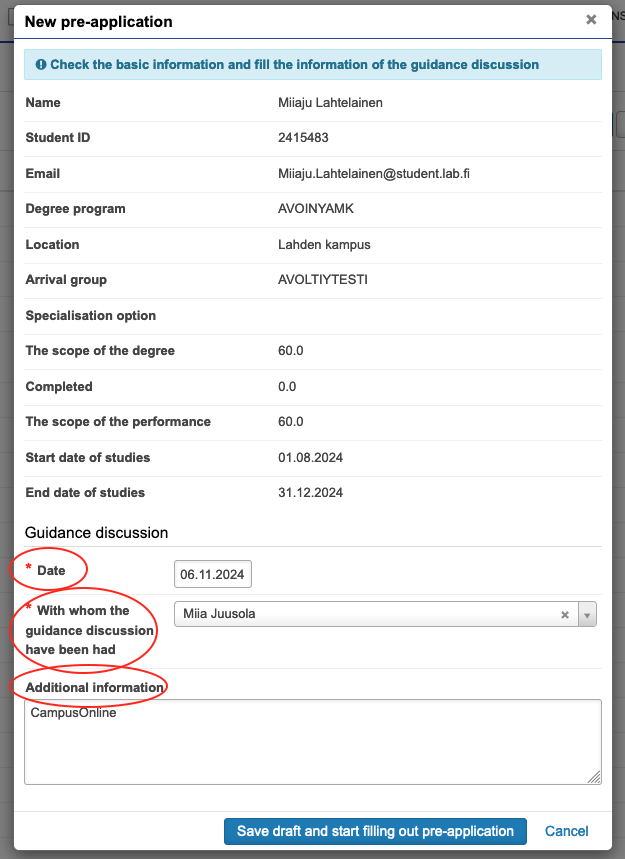Screen dimensions: 625x859
Task: Click the Student ID number 2415483
Action: tap(303, 138)
